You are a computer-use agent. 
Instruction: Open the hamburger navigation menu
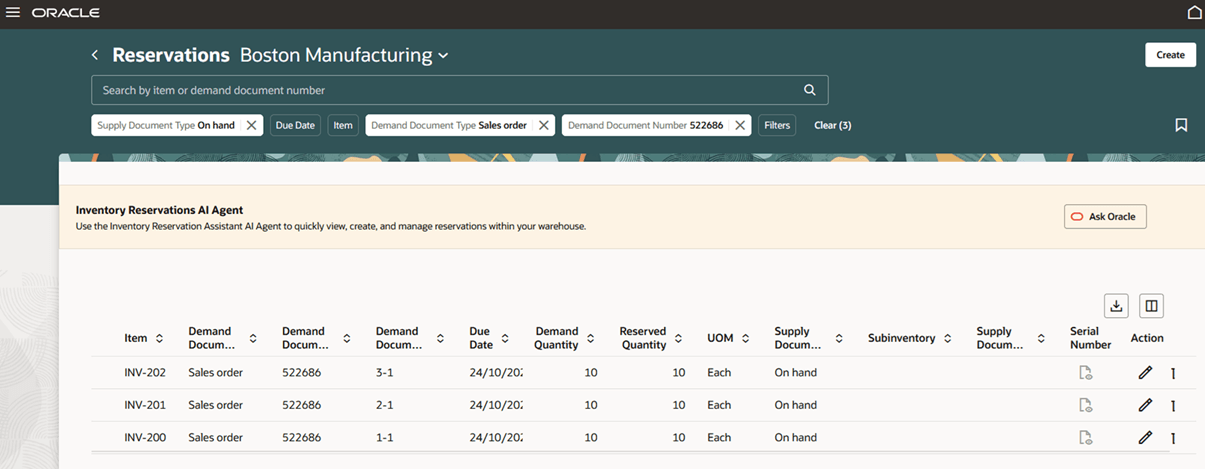tap(13, 13)
